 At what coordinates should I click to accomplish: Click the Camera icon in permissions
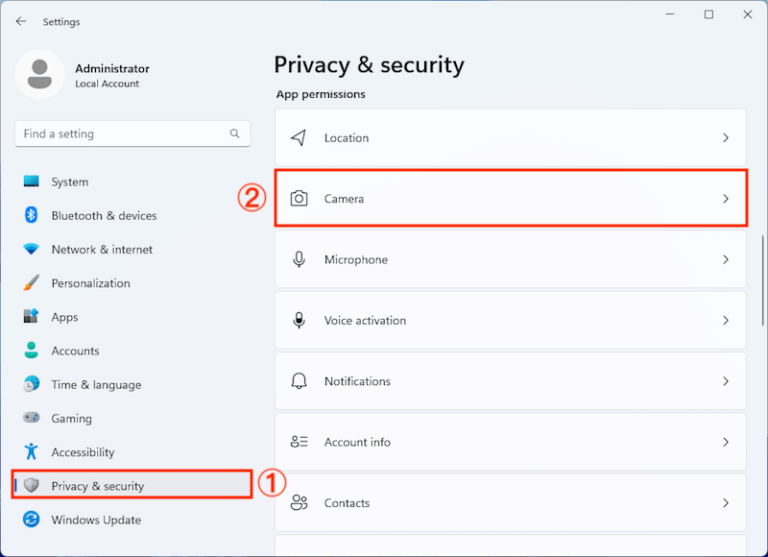(299, 199)
